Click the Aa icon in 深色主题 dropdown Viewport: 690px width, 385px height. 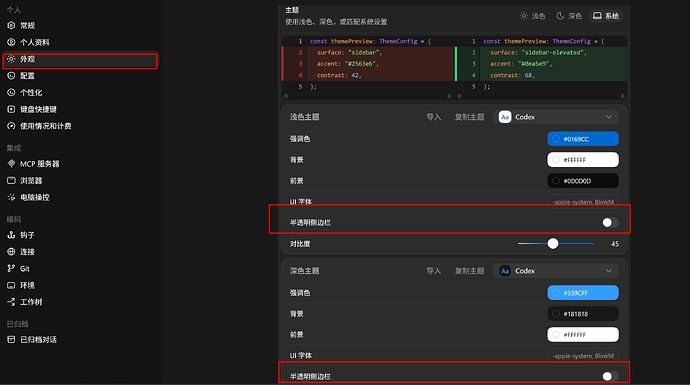point(505,271)
